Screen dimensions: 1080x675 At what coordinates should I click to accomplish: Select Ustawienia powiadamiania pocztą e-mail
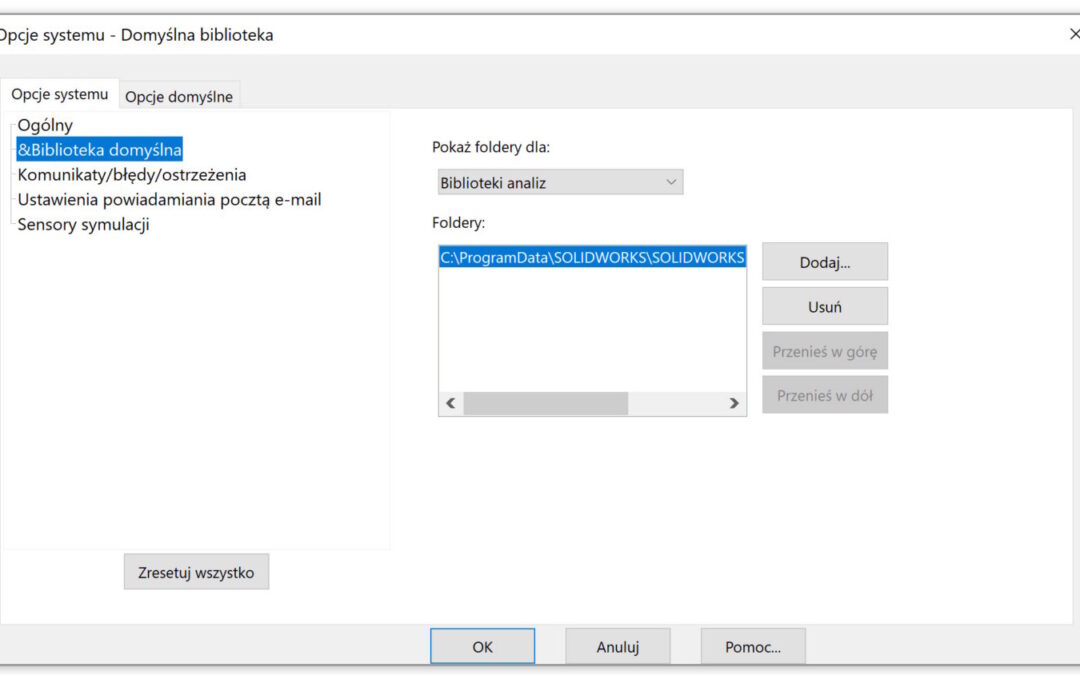point(169,200)
